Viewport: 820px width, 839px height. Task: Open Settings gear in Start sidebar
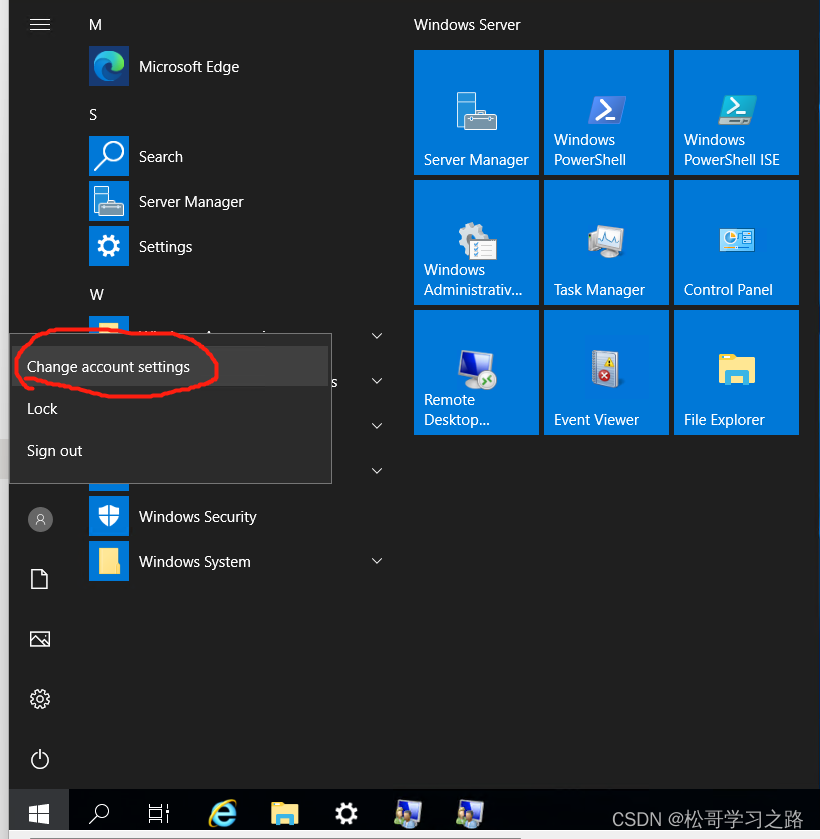(40, 699)
